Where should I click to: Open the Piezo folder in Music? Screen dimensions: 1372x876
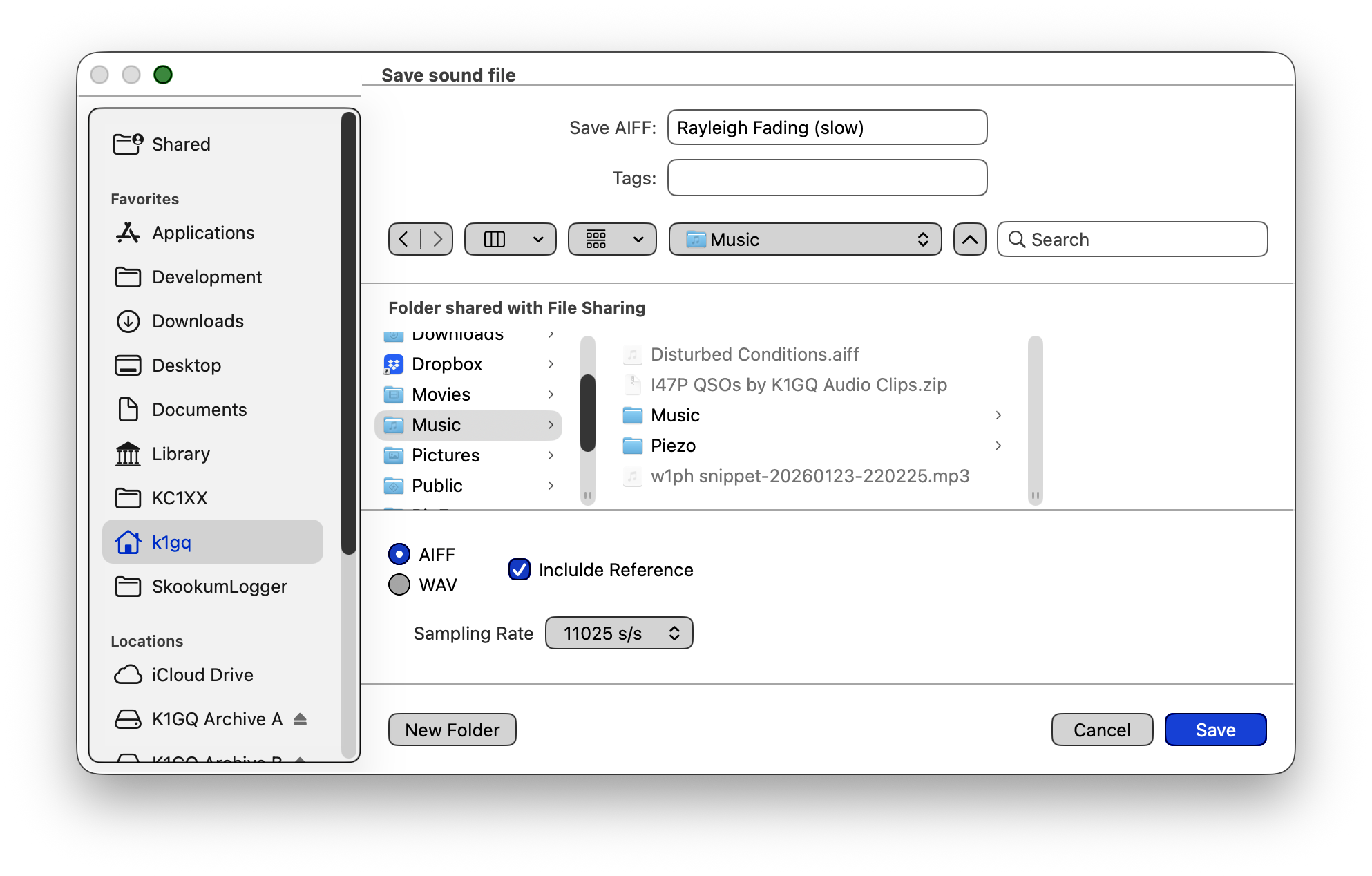coord(673,446)
